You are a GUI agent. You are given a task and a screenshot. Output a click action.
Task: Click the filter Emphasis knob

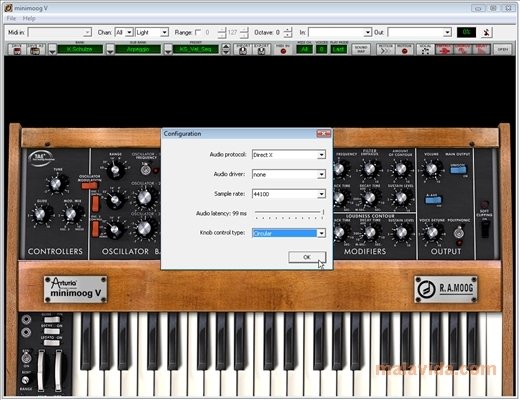tap(370, 169)
